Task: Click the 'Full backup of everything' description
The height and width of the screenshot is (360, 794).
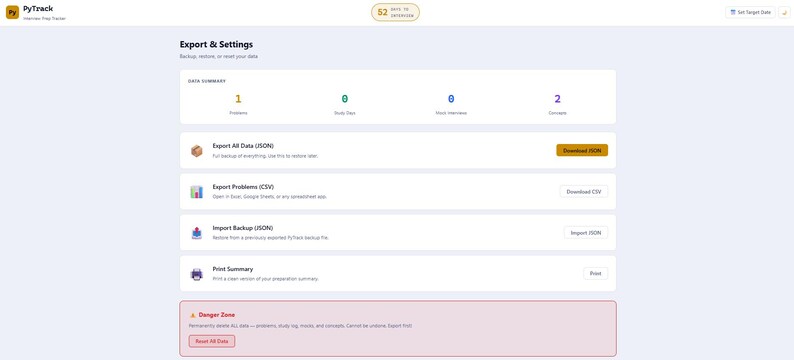Action: click(265, 156)
